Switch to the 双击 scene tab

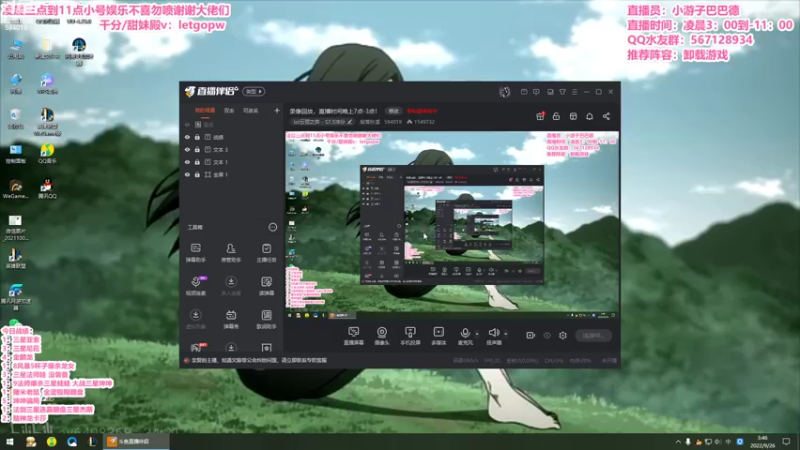click(229, 110)
